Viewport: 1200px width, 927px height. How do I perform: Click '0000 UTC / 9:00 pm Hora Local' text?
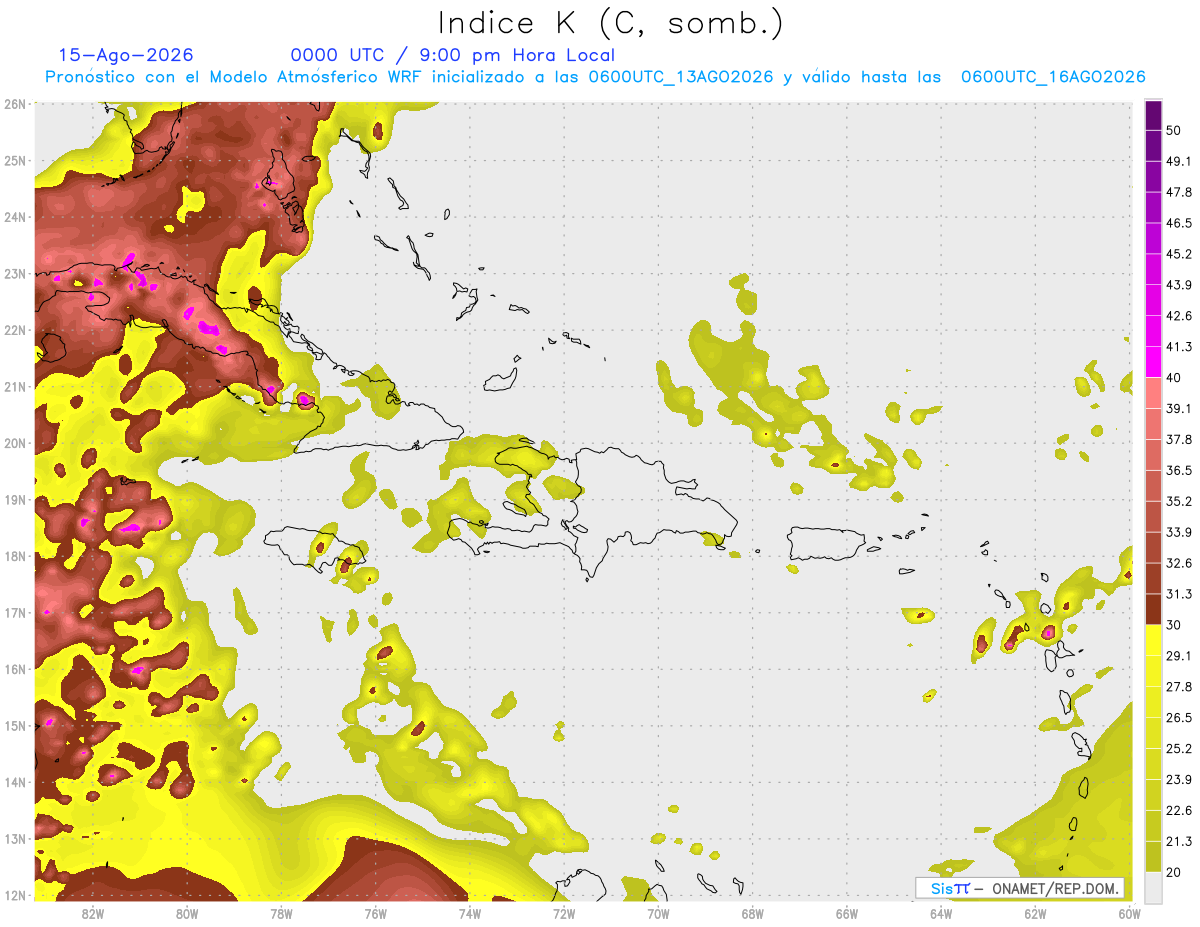pos(453,55)
